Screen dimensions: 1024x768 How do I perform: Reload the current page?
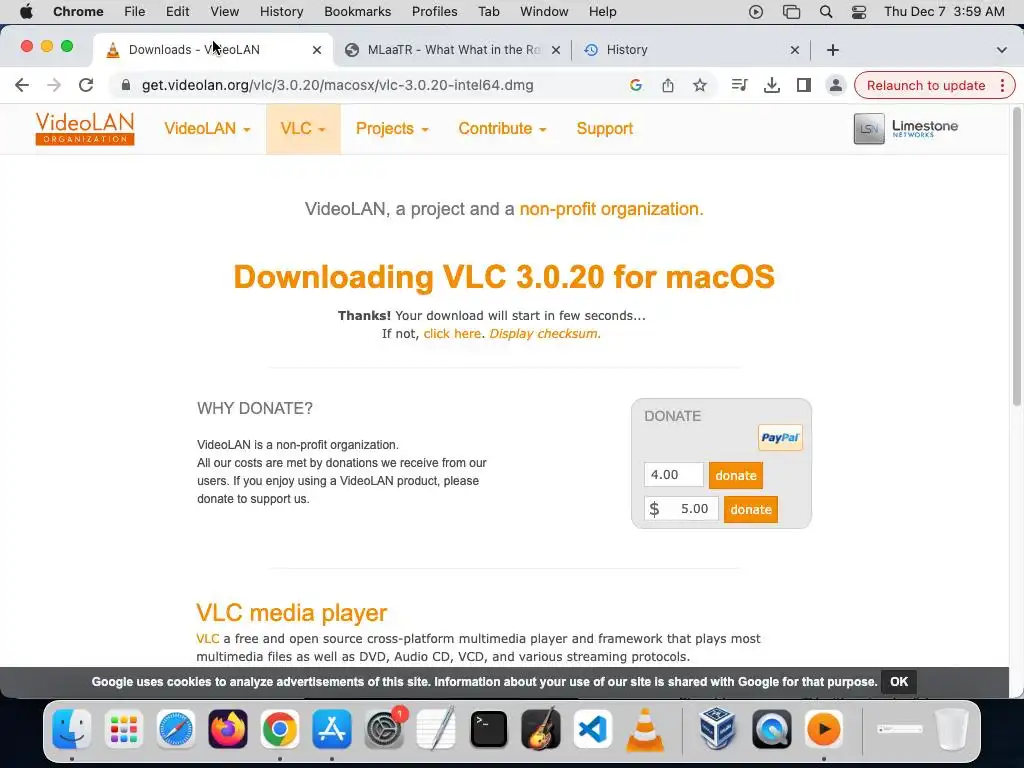(x=86, y=85)
